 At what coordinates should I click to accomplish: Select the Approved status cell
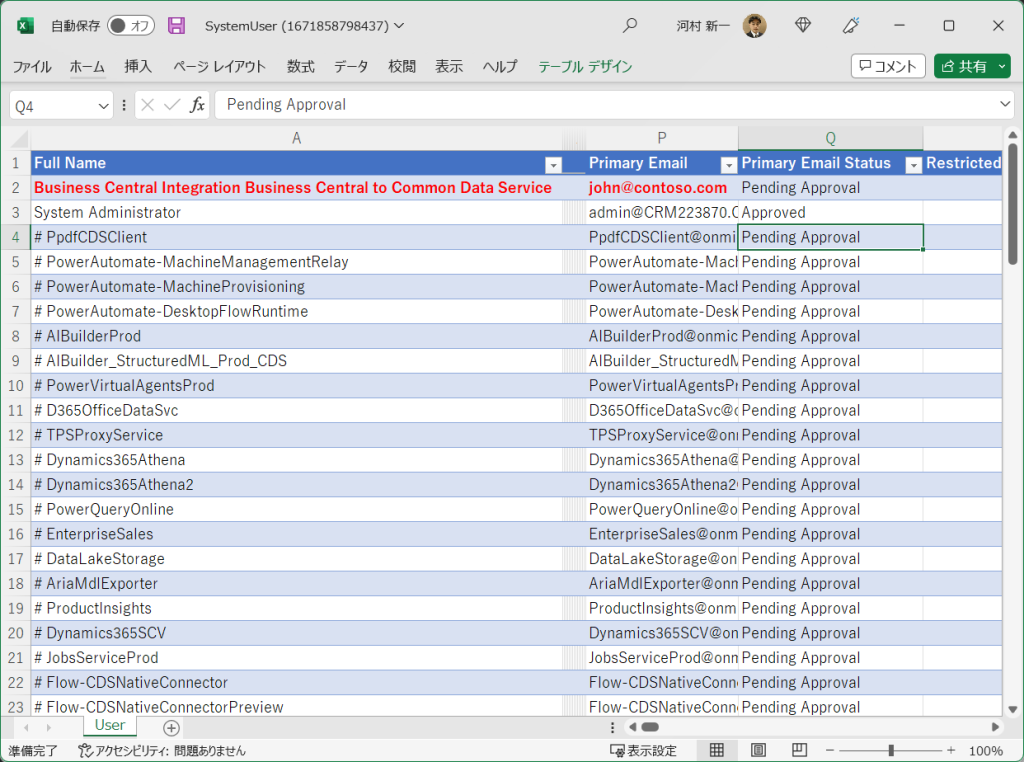pos(830,213)
